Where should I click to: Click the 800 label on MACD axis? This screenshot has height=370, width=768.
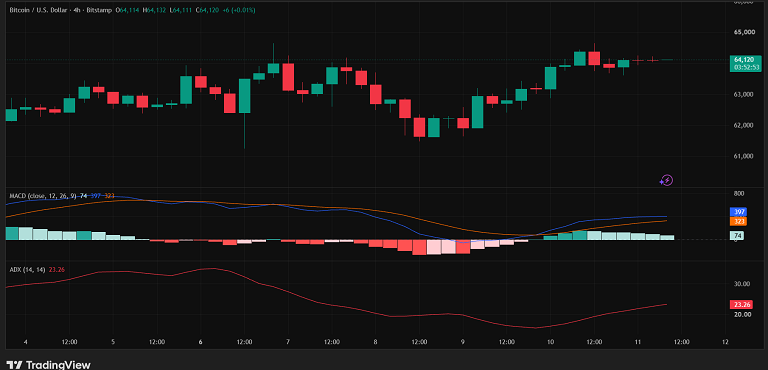(739, 194)
